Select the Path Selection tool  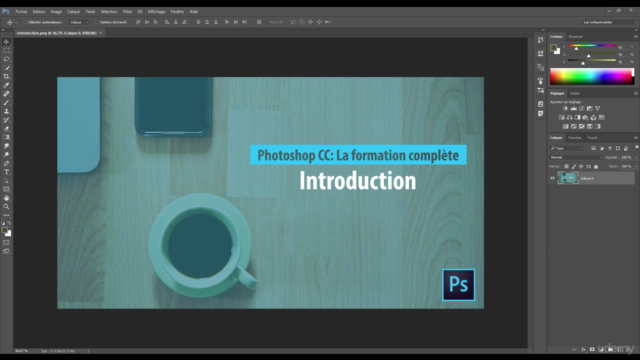click(x=6, y=180)
